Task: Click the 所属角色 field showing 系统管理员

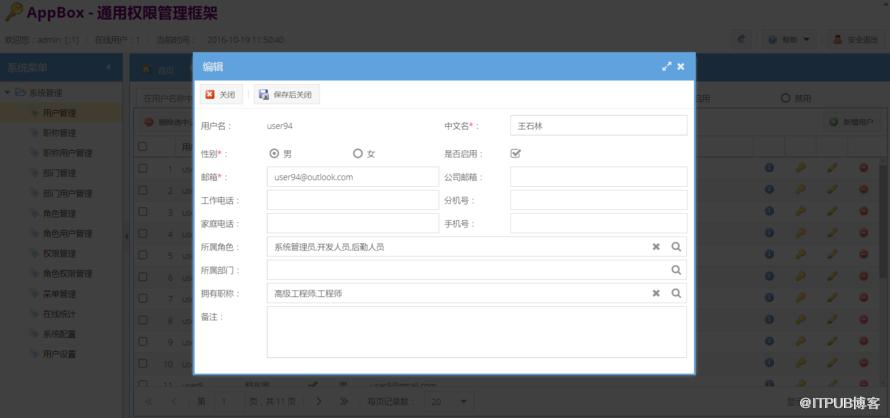Action: pos(477,246)
